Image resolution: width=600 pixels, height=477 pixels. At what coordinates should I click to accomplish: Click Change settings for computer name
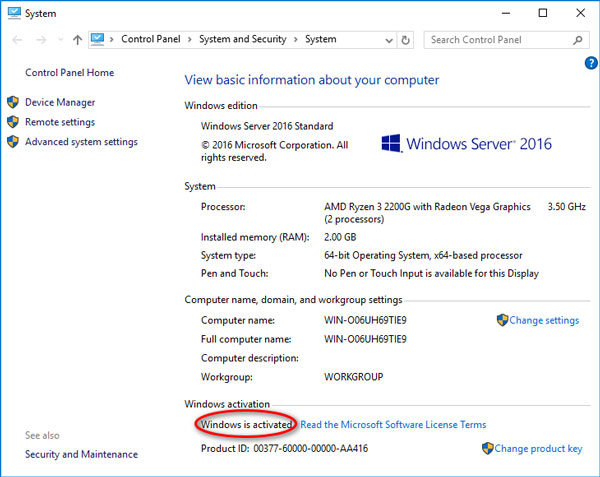[544, 320]
